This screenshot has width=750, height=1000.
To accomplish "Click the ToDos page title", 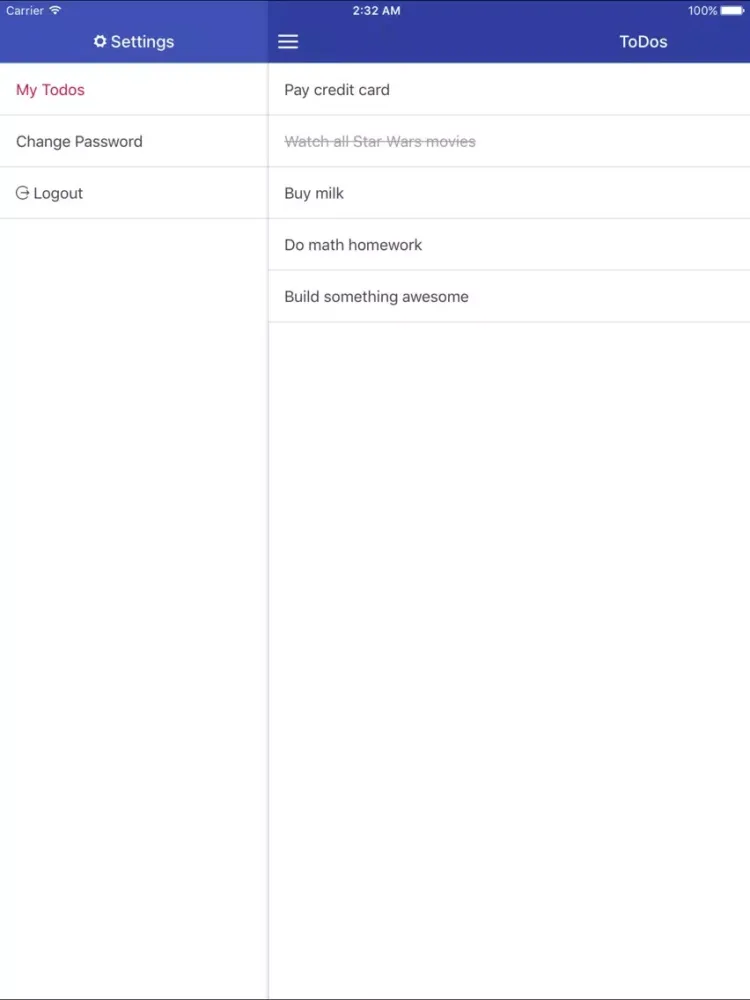I will tap(643, 42).
